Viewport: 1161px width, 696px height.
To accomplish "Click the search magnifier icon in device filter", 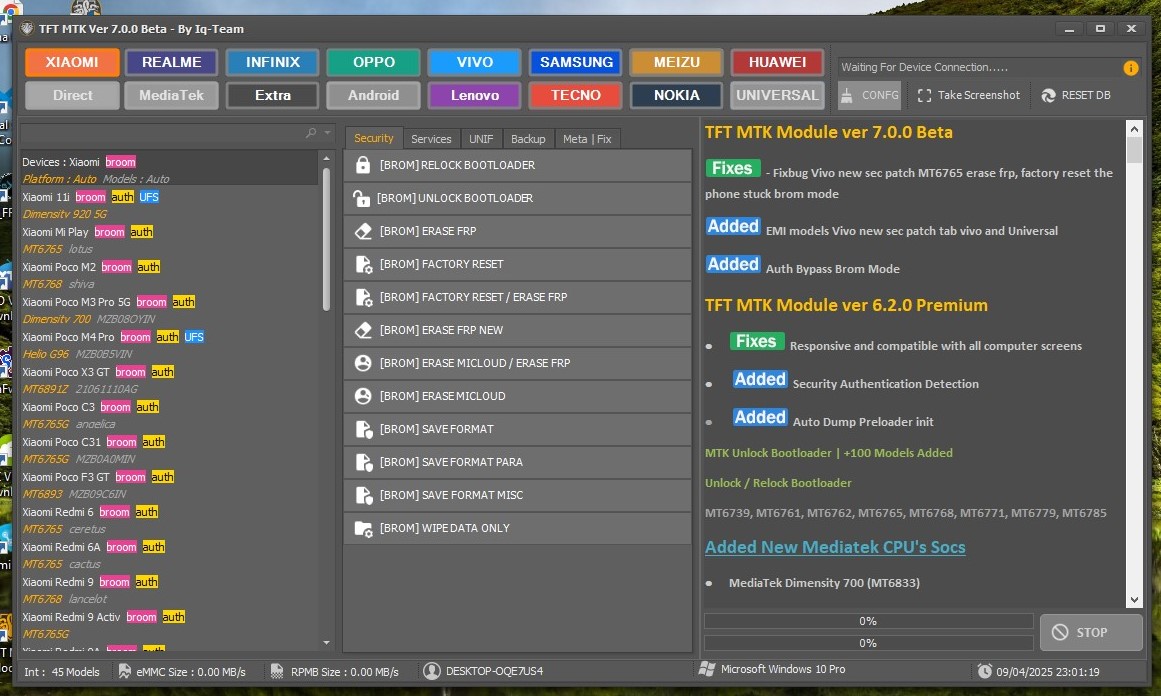I will pyautogui.click(x=311, y=133).
